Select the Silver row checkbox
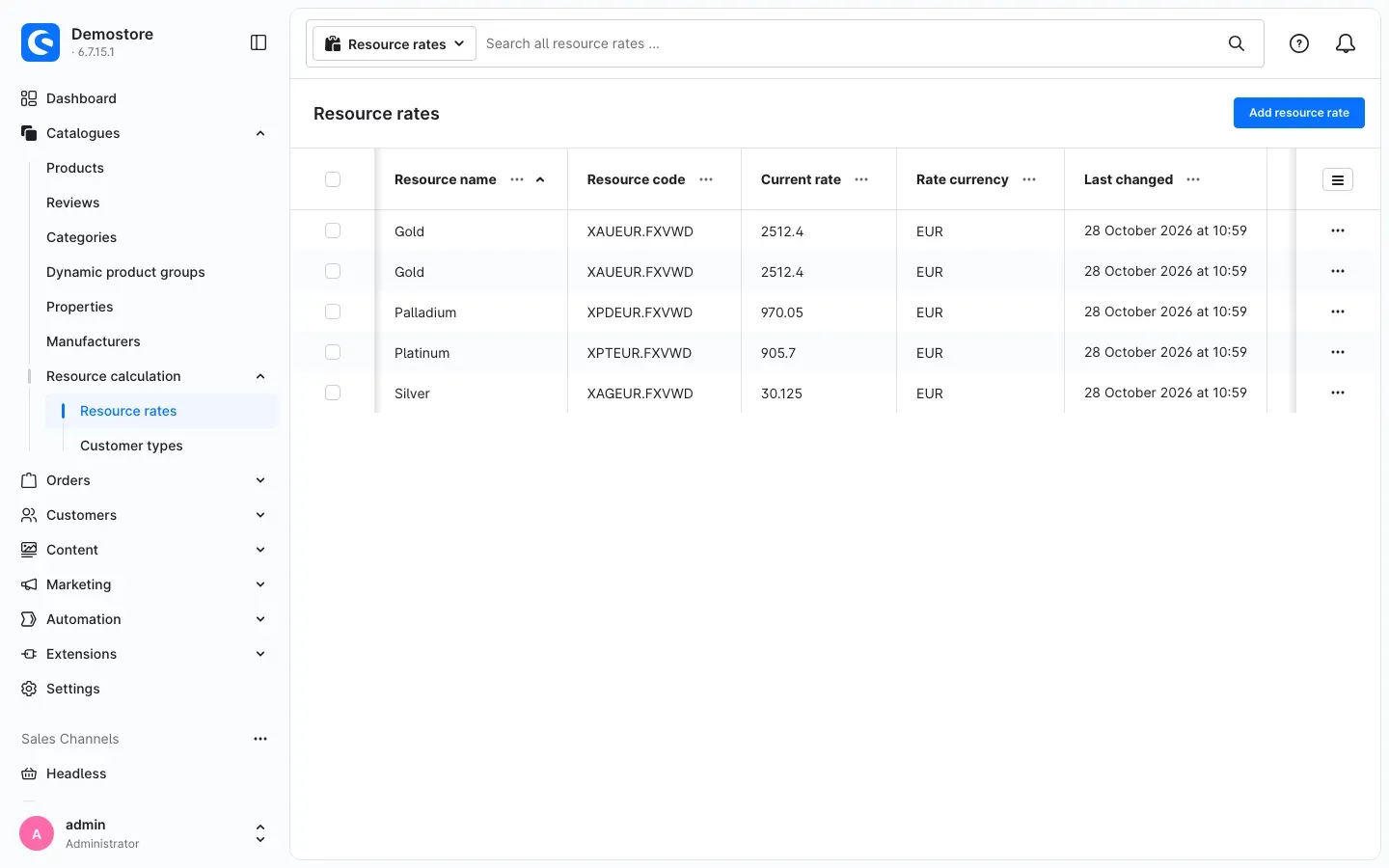Image resolution: width=1389 pixels, height=868 pixels. (333, 393)
